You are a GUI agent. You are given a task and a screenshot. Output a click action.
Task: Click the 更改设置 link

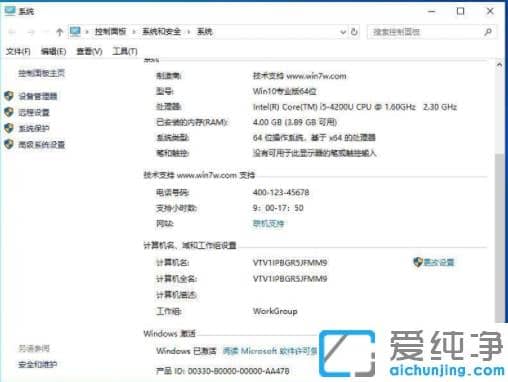pos(439,262)
